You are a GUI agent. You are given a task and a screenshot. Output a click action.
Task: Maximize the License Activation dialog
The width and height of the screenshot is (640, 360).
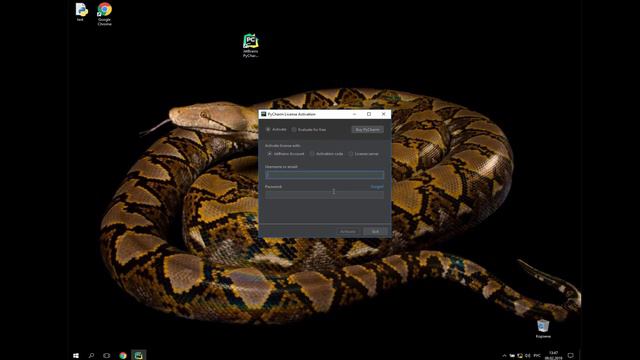(x=369, y=114)
